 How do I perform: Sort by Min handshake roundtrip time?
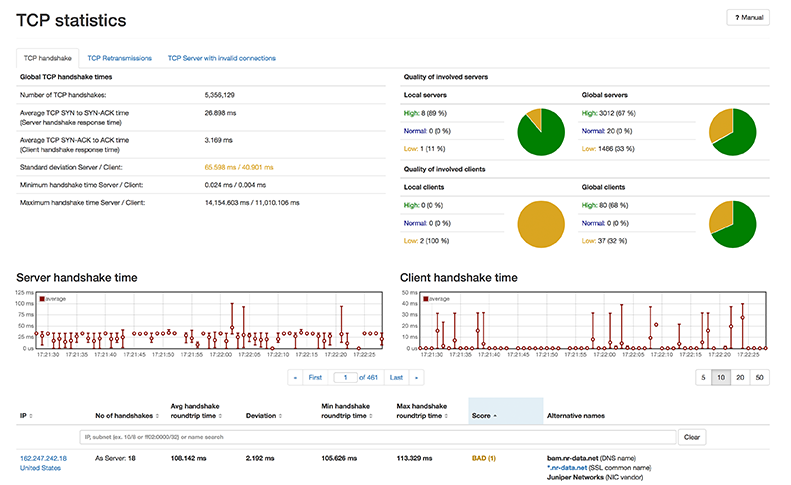(x=371, y=416)
